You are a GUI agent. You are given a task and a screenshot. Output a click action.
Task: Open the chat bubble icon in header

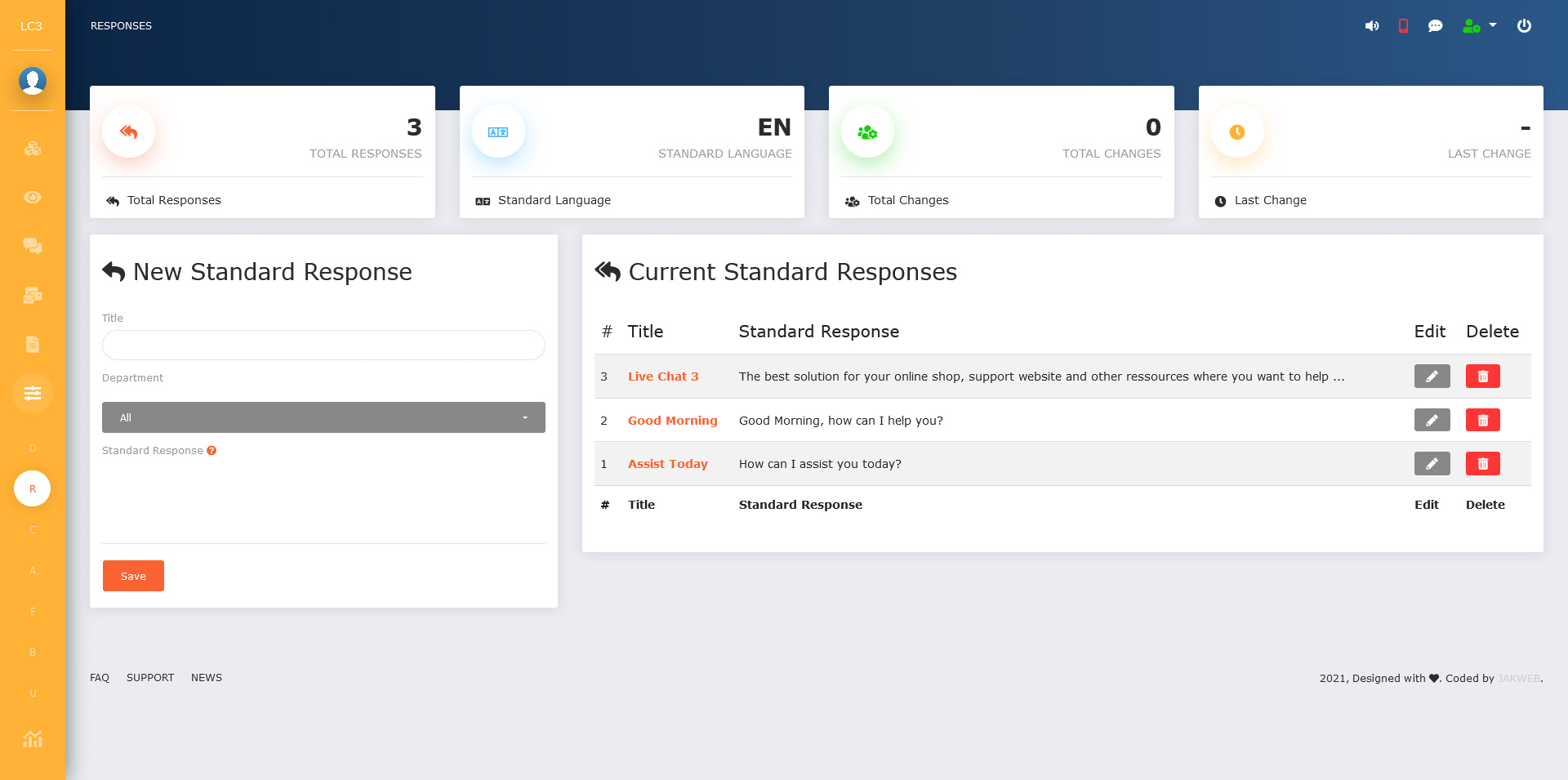[x=1435, y=26]
